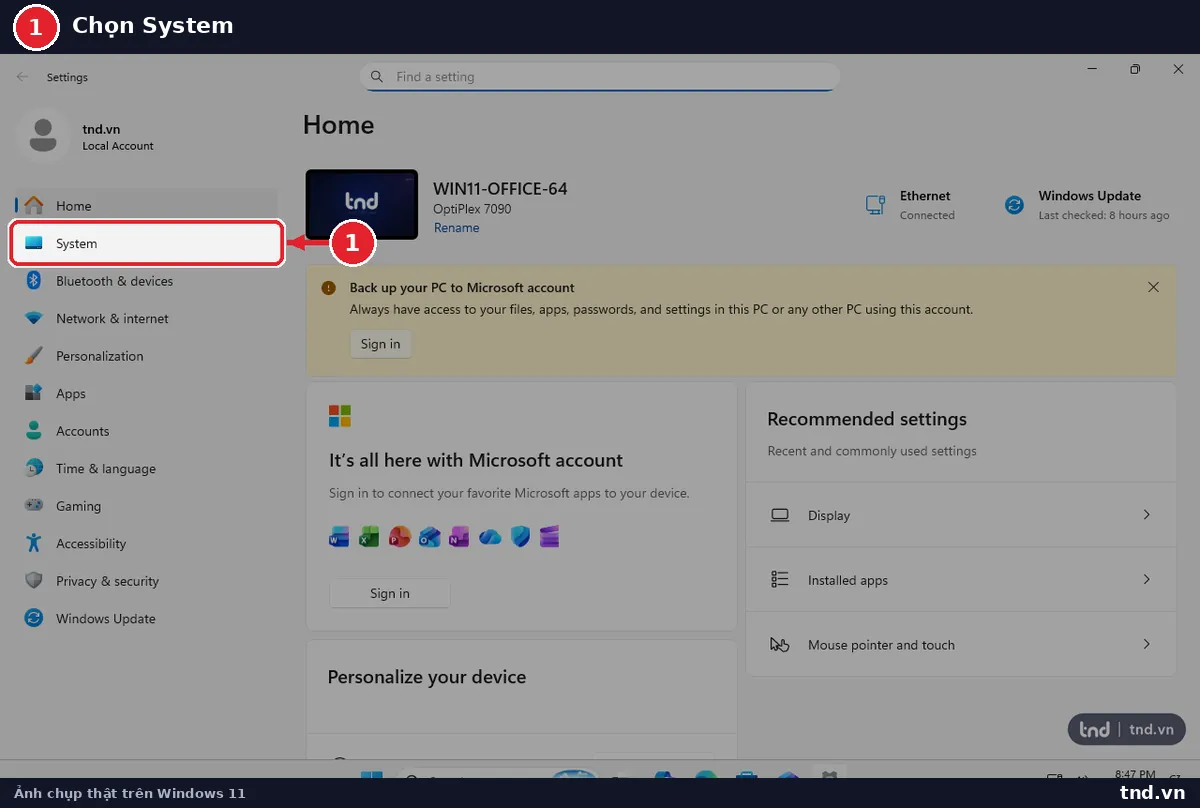The height and width of the screenshot is (808, 1200).
Task: Expand the Installed apps chevron
Action: click(1146, 580)
